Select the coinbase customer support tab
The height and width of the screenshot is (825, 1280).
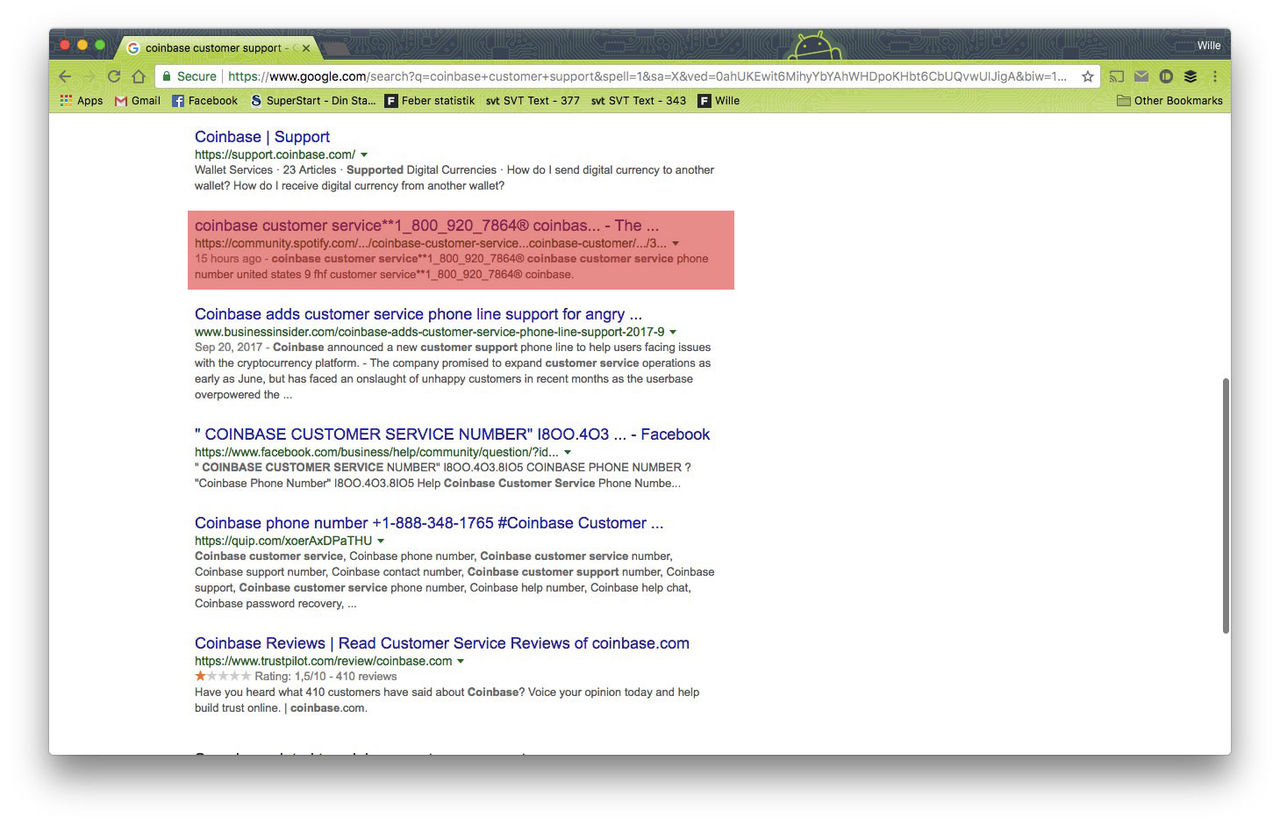point(217,47)
